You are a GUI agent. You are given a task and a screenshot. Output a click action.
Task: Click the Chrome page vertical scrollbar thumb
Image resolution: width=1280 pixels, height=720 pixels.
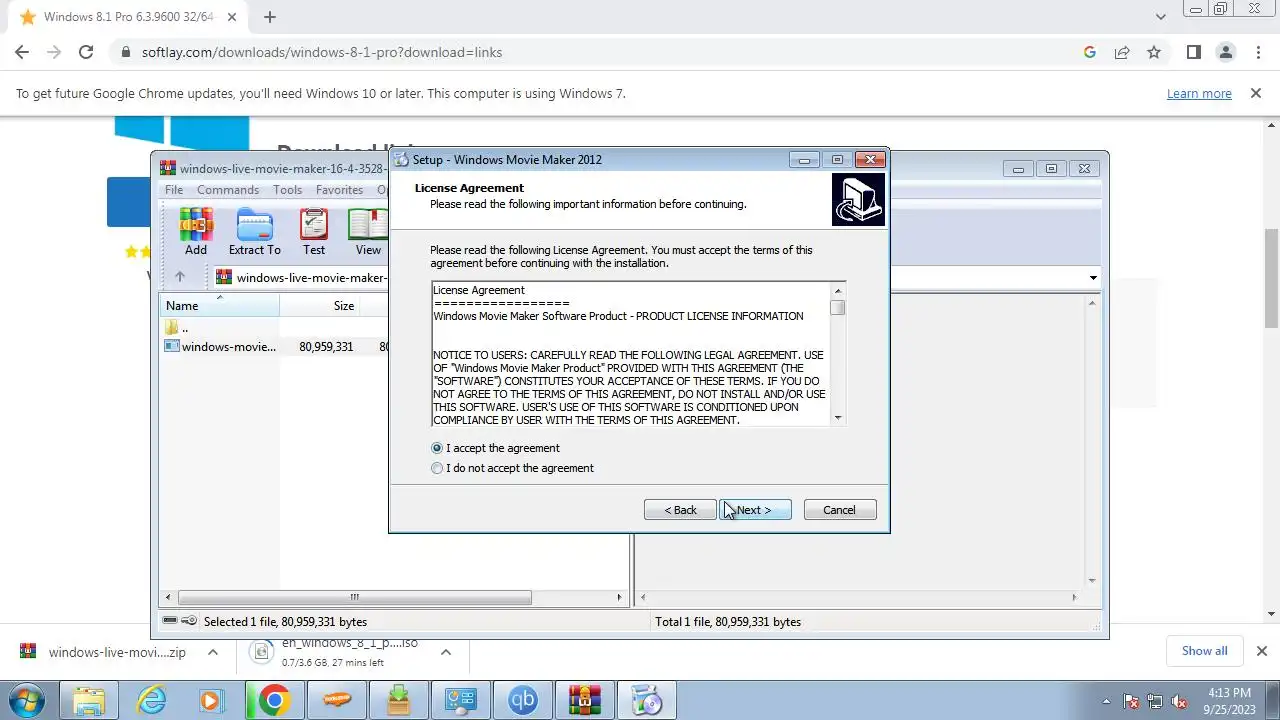pos(1272,278)
